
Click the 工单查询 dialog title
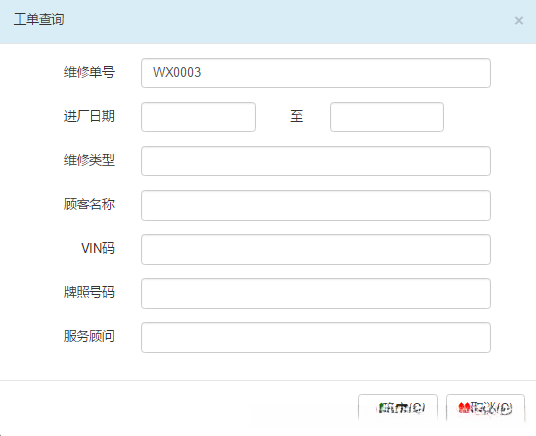click(39, 19)
